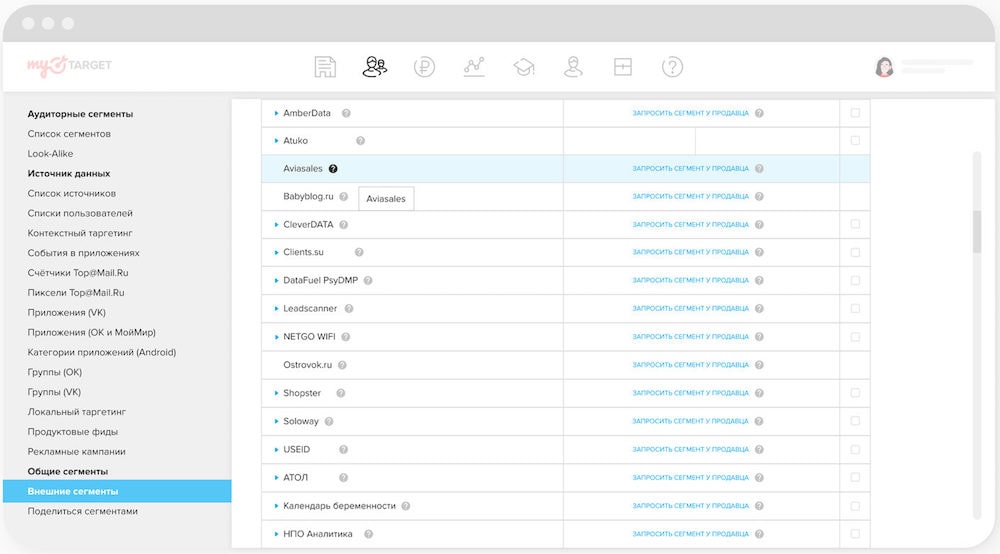Click help icon next to NETGO WIFI

coord(346,337)
